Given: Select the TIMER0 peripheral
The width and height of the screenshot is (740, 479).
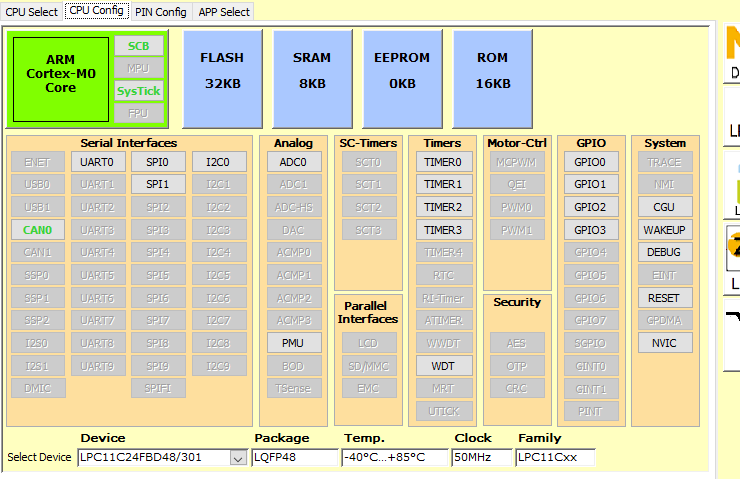Looking at the screenshot, I should (444, 162).
